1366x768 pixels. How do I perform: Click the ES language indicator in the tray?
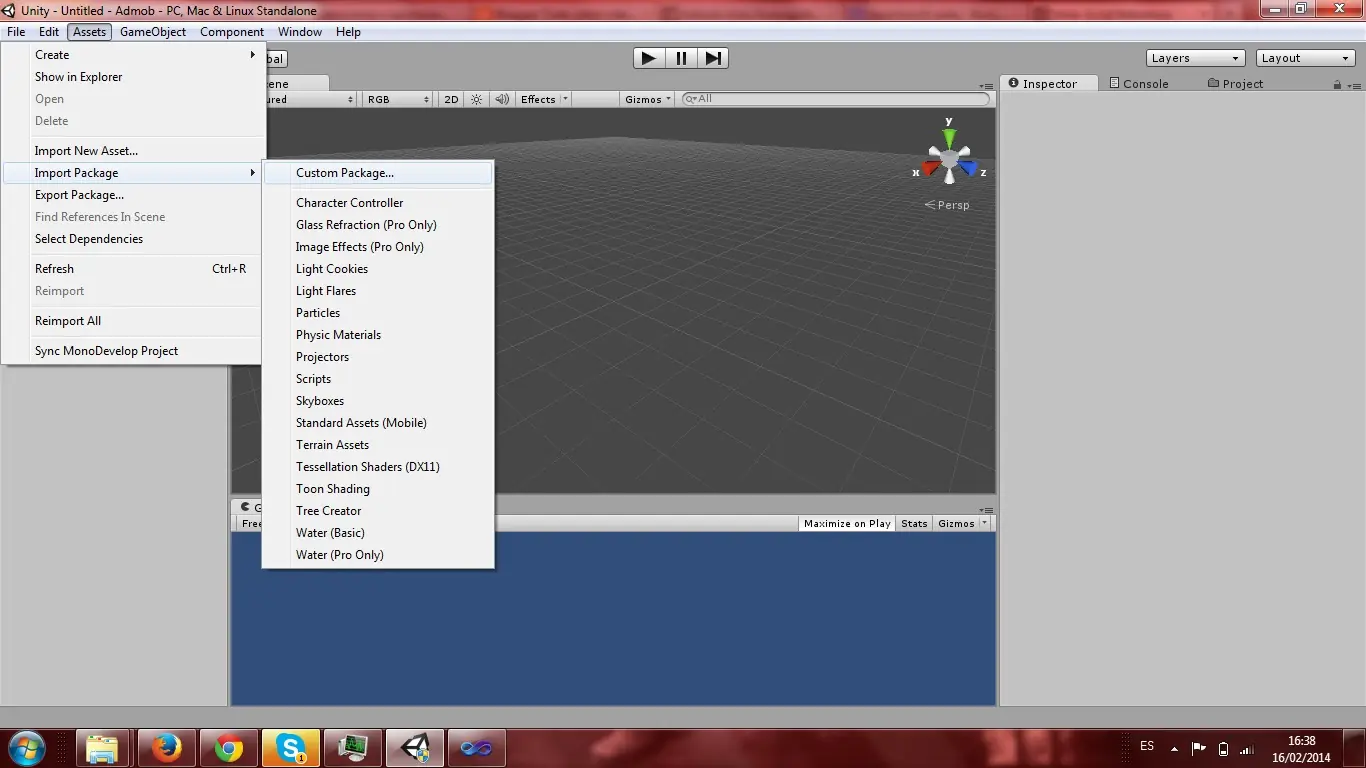tap(1147, 746)
